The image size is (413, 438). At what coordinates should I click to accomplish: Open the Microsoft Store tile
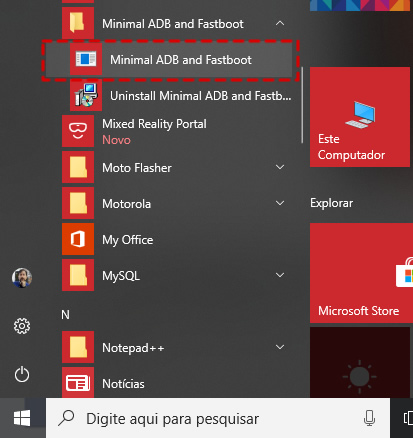pos(361,273)
